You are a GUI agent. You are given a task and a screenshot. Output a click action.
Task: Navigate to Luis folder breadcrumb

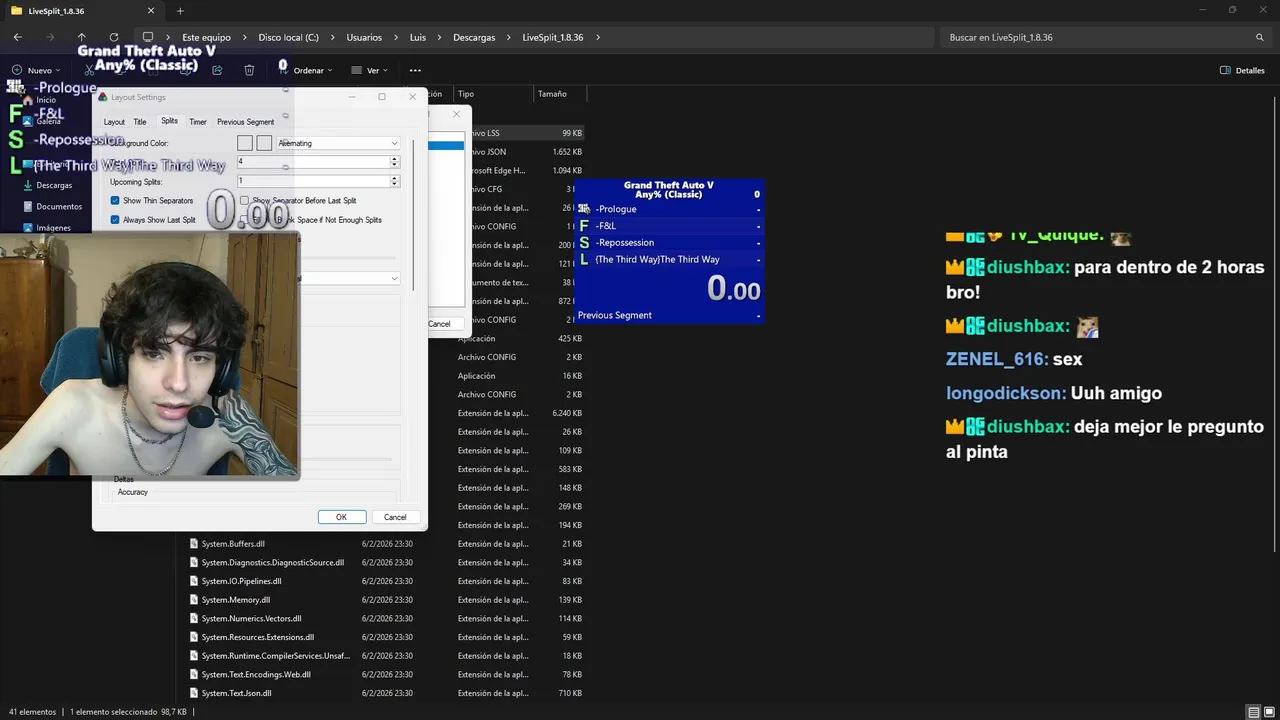click(x=417, y=37)
